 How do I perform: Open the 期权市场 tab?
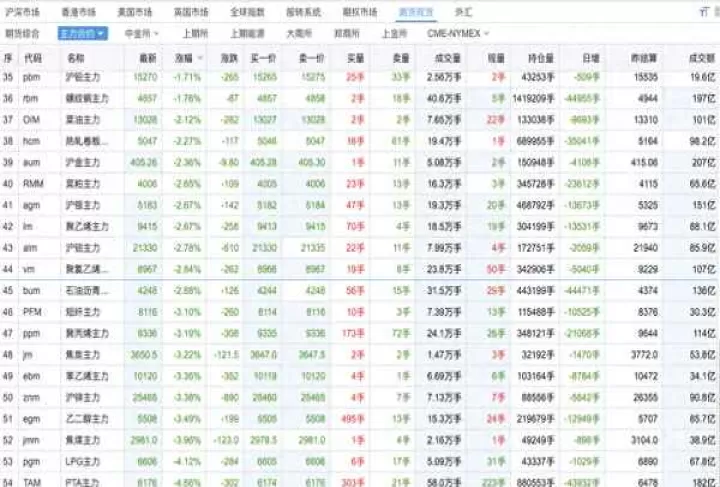click(x=360, y=12)
